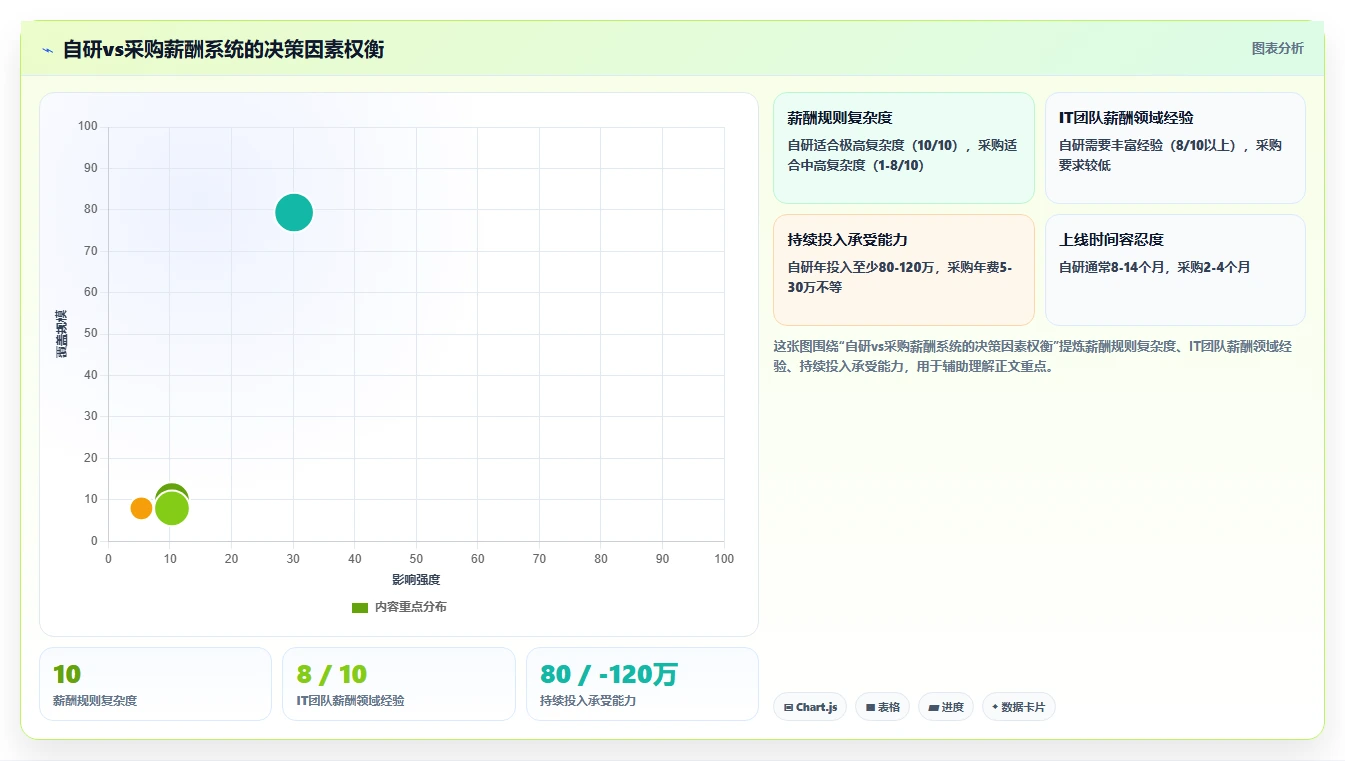Select the orange bubble on the chart
Screen dimensions: 1345x761
(x=141, y=508)
